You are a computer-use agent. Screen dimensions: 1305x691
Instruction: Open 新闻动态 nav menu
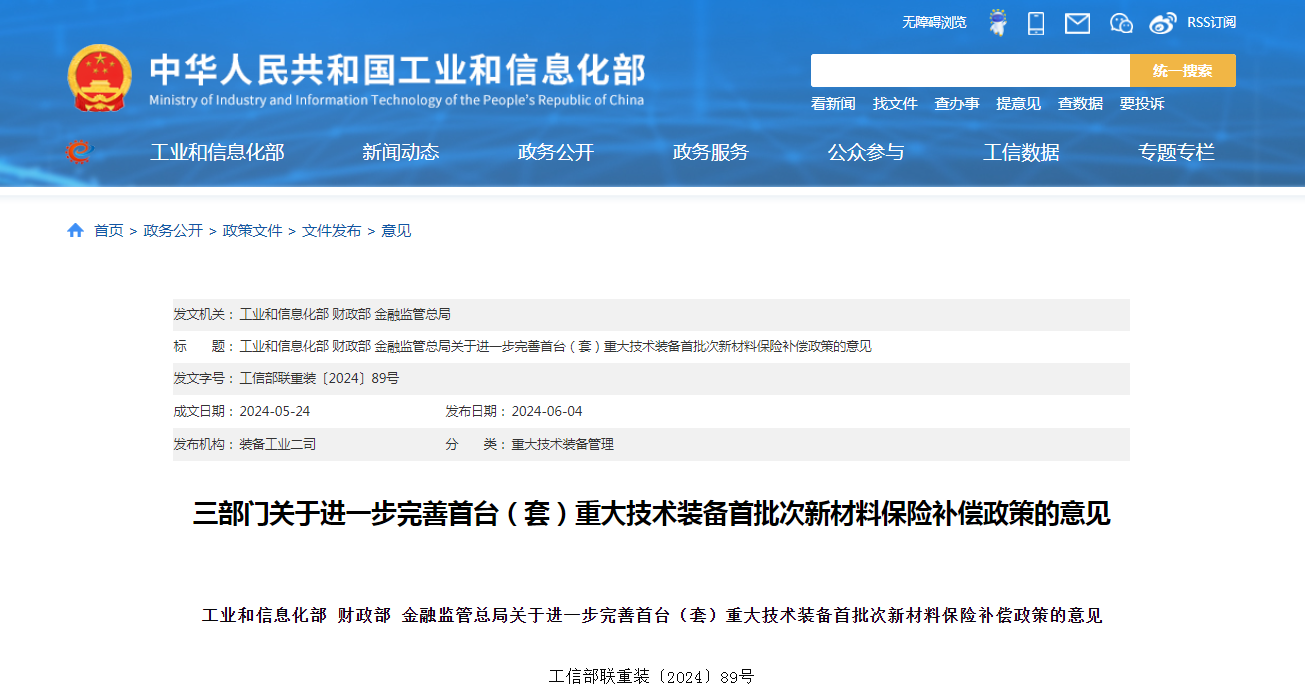[x=401, y=153]
